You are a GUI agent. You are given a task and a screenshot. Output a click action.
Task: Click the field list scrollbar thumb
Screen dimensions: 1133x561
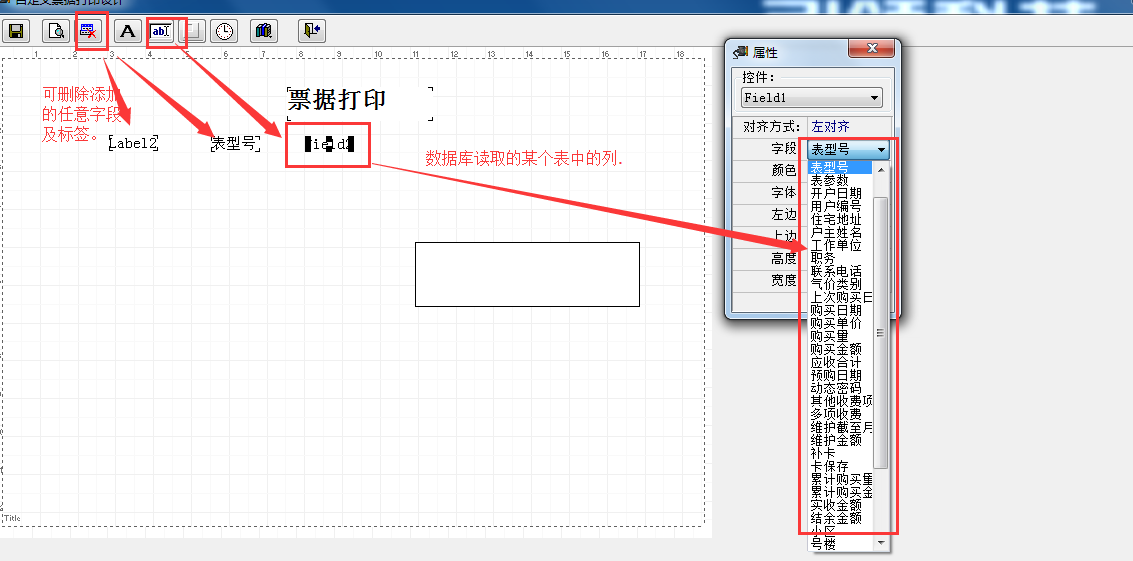[x=881, y=332]
